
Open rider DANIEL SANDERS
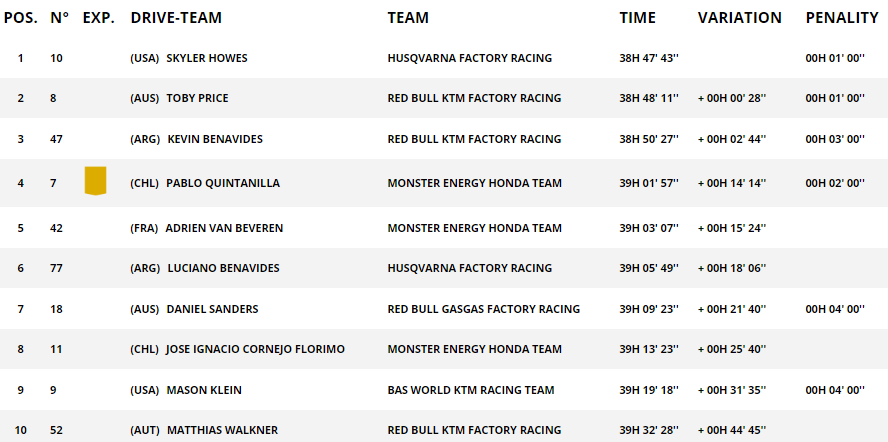(212, 309)
